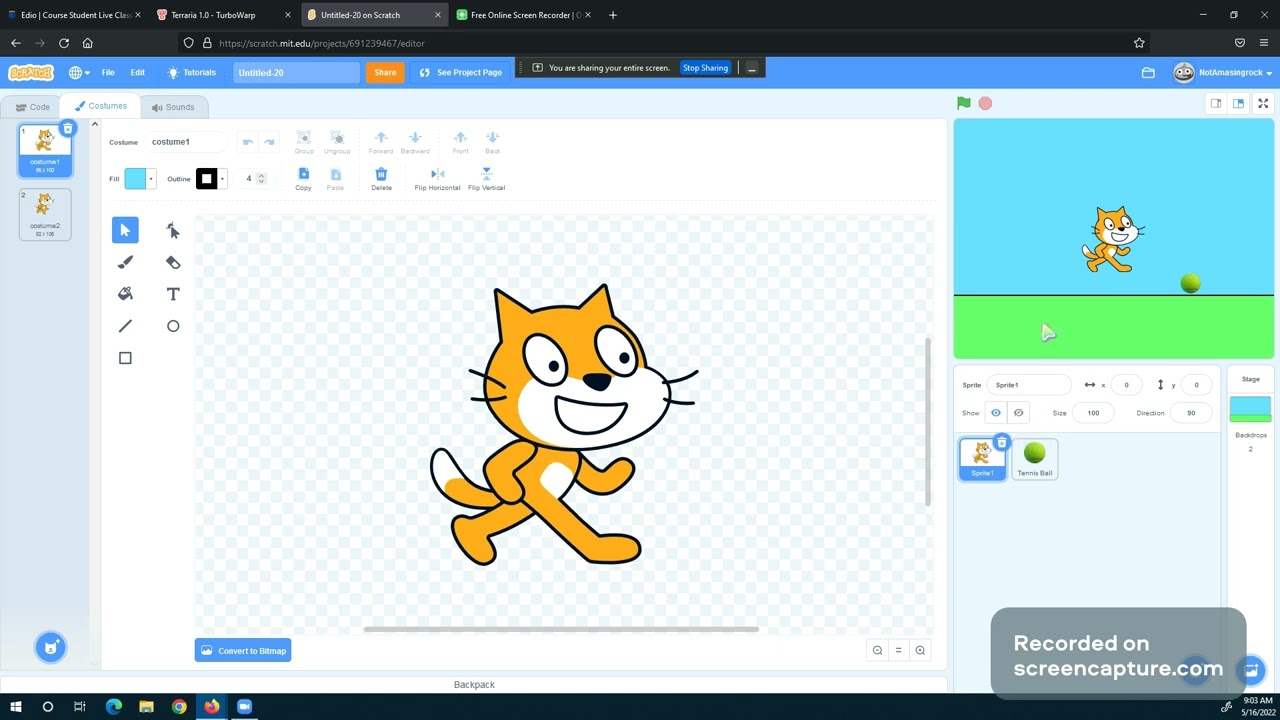Reload the browser page
This screenshot has height=720, width=1280.
[x=64, y=43]
